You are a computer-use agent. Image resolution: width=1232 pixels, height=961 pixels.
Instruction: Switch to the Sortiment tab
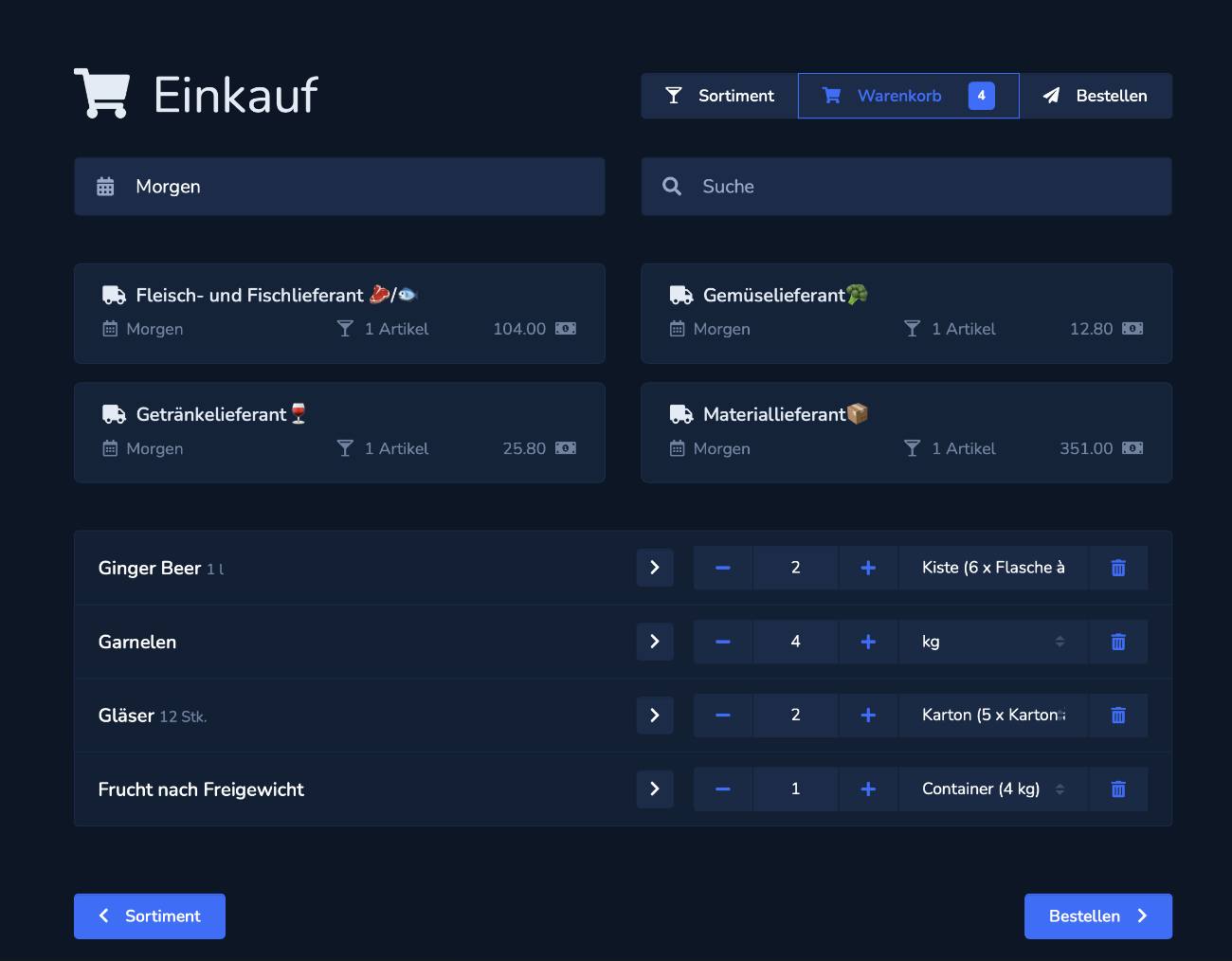click(x=719, y=96)
